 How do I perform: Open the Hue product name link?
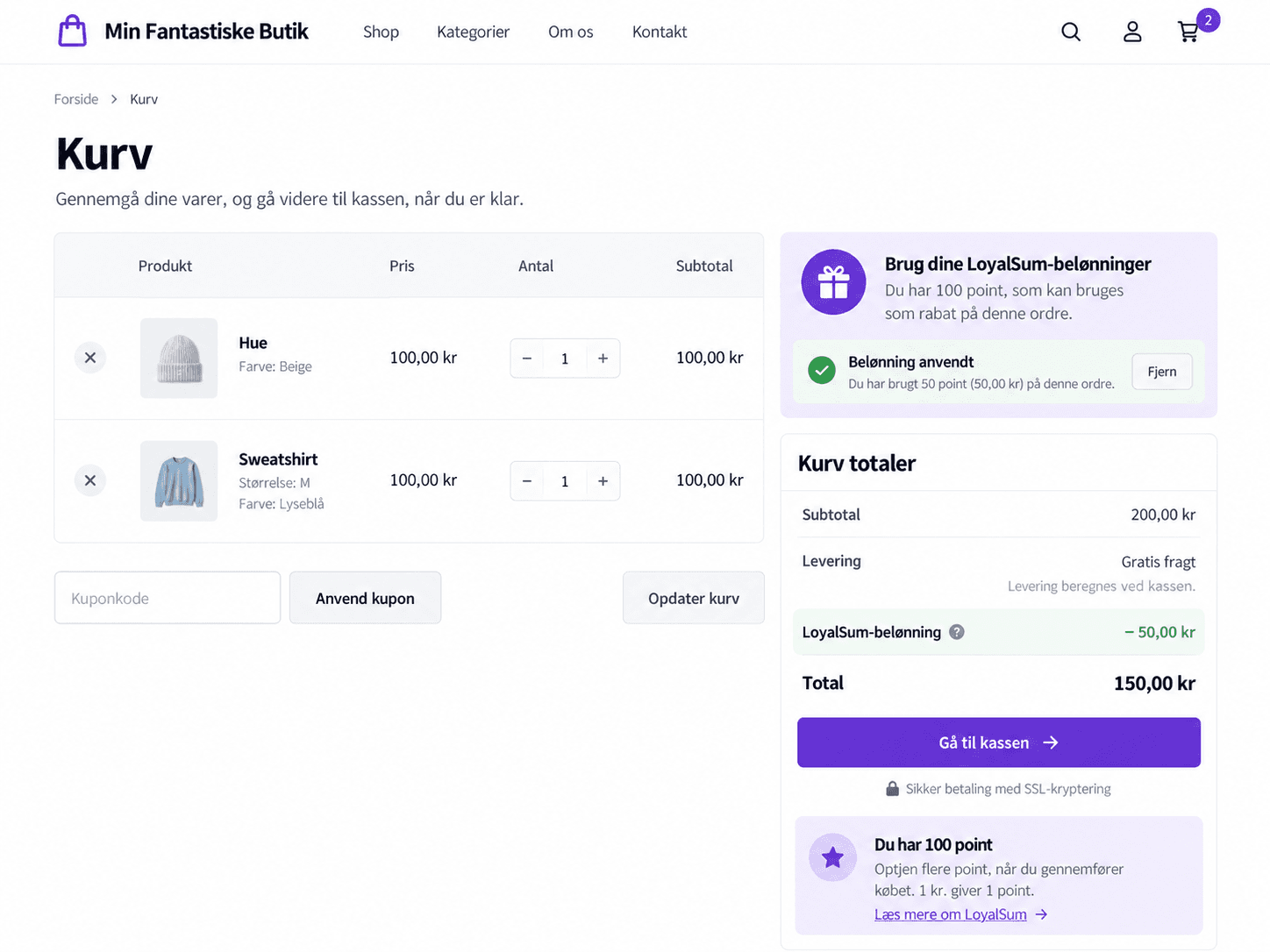(253, 343)
